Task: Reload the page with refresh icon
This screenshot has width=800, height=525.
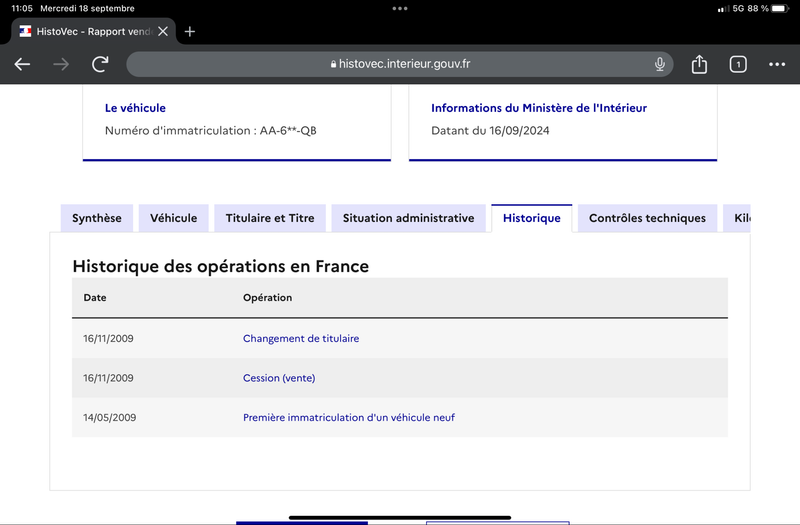Action: pos(100,64)
